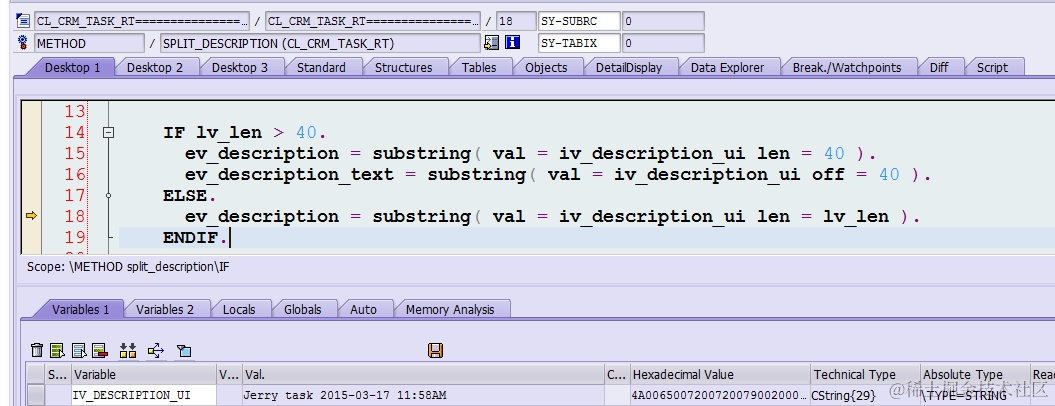Click the blue information icon in header
Image resolution: width=1055 pixels, height=406 pixels.
point(513,43)
